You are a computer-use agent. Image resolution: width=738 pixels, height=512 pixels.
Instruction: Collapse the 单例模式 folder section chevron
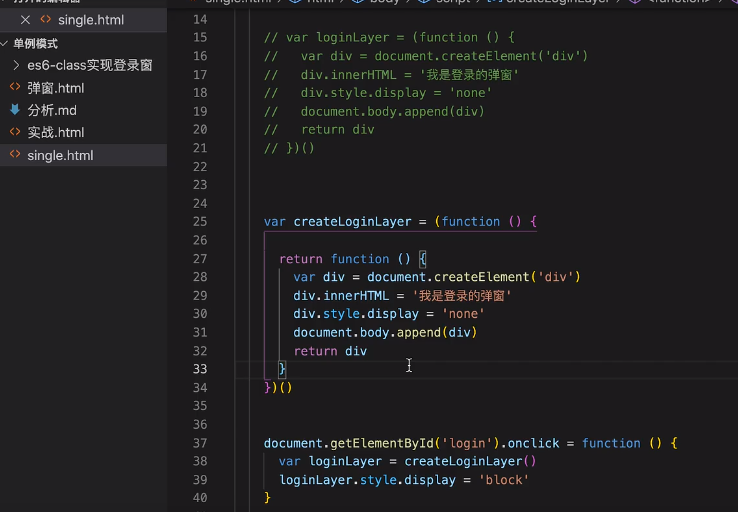coord(5,44)
